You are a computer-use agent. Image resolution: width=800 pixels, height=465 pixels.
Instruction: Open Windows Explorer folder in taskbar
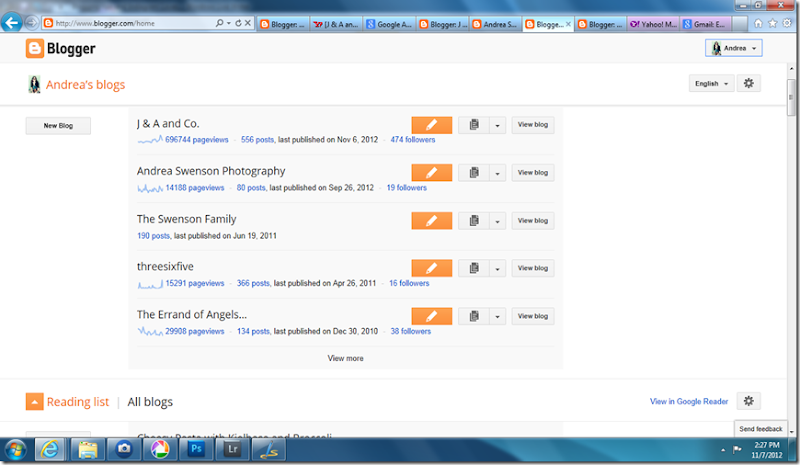pyautogui.click(x=87, y=449)
